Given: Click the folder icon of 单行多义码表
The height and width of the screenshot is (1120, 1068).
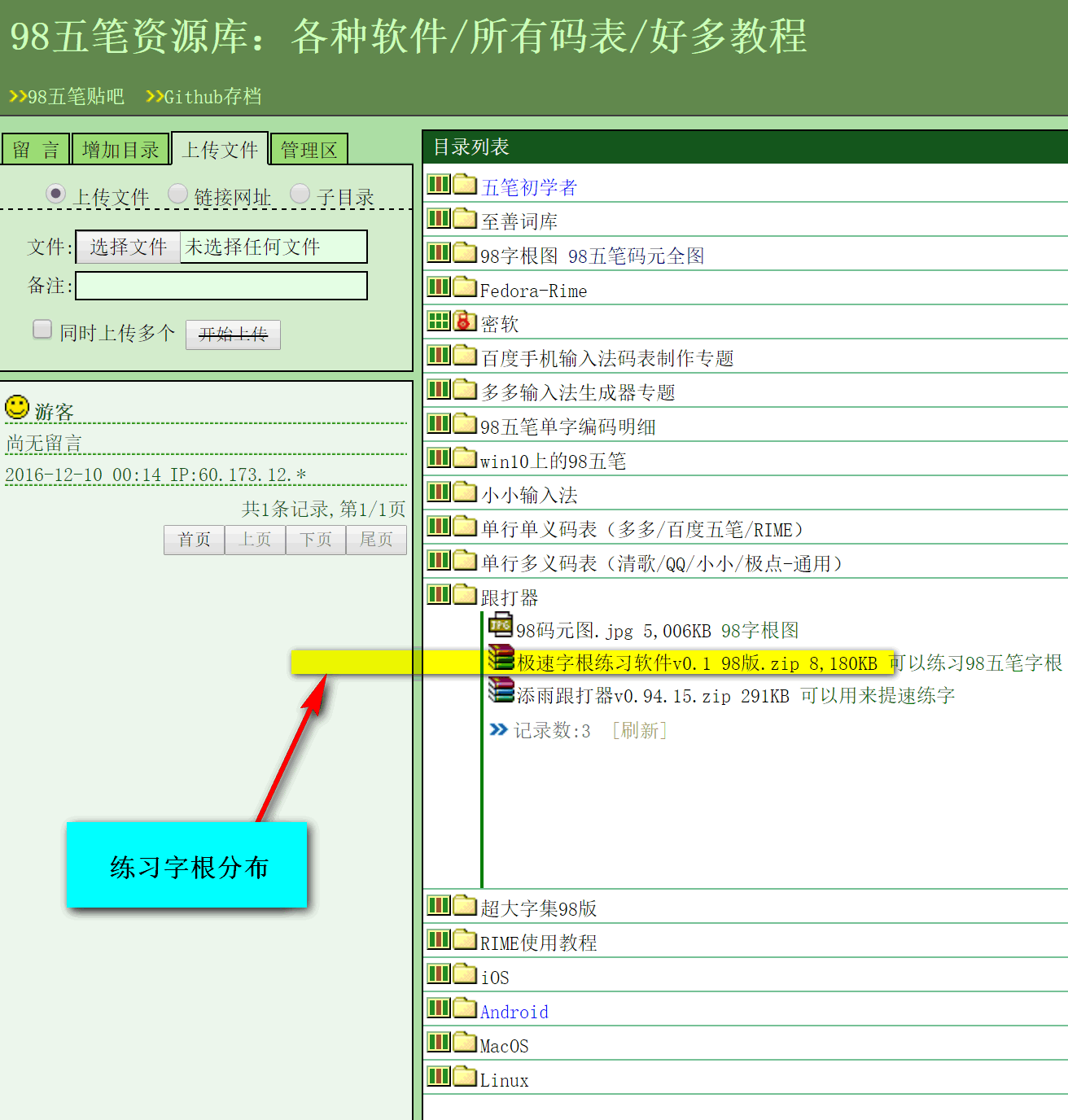Looking at the screenshot, I should 465,560.
